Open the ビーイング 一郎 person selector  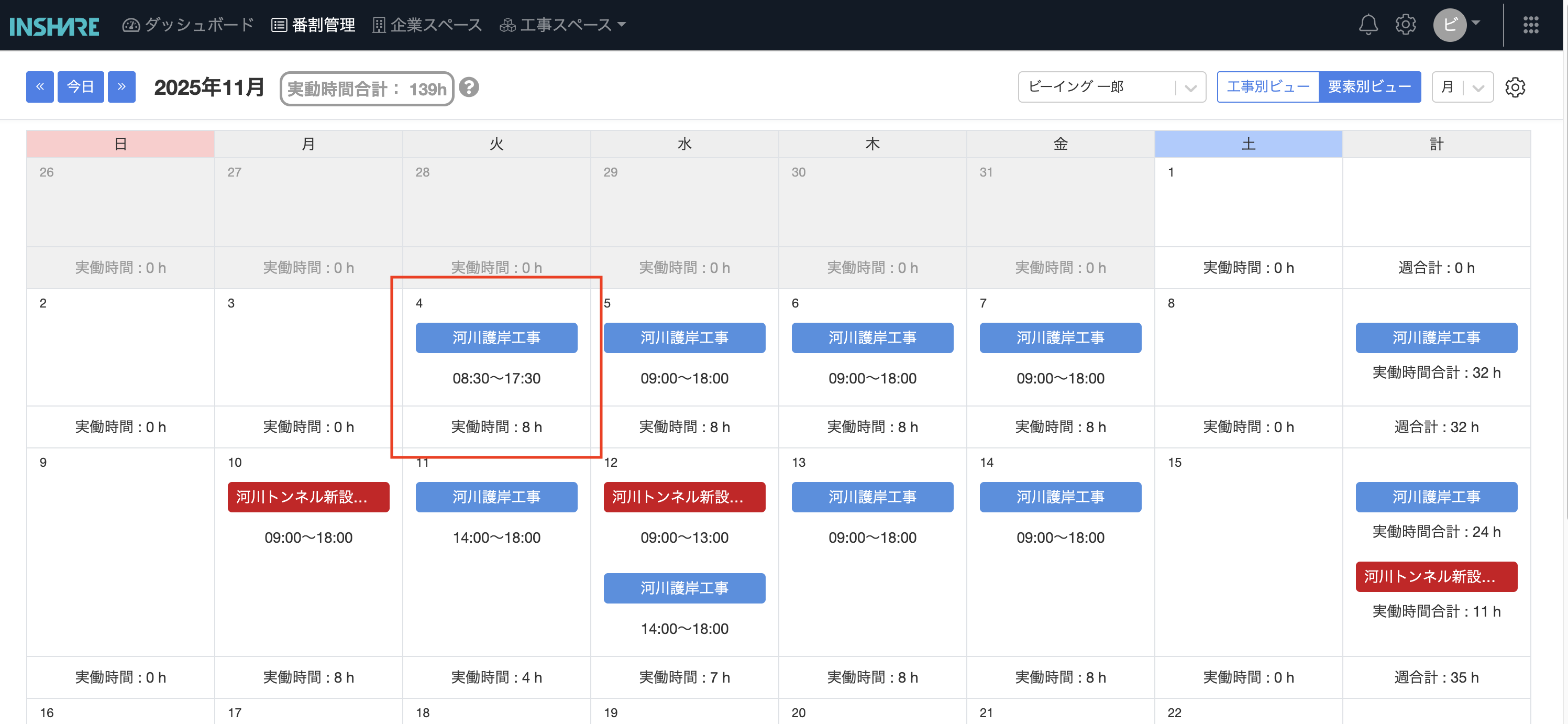pyautogui.click(x=1112, y=87)
